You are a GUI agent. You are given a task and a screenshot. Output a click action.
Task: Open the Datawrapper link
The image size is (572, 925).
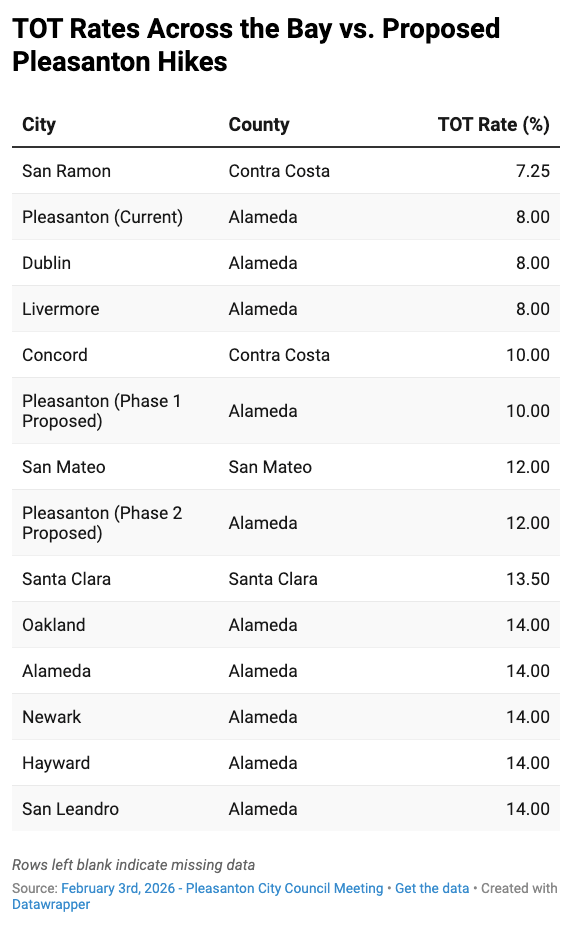coord(51,904)
